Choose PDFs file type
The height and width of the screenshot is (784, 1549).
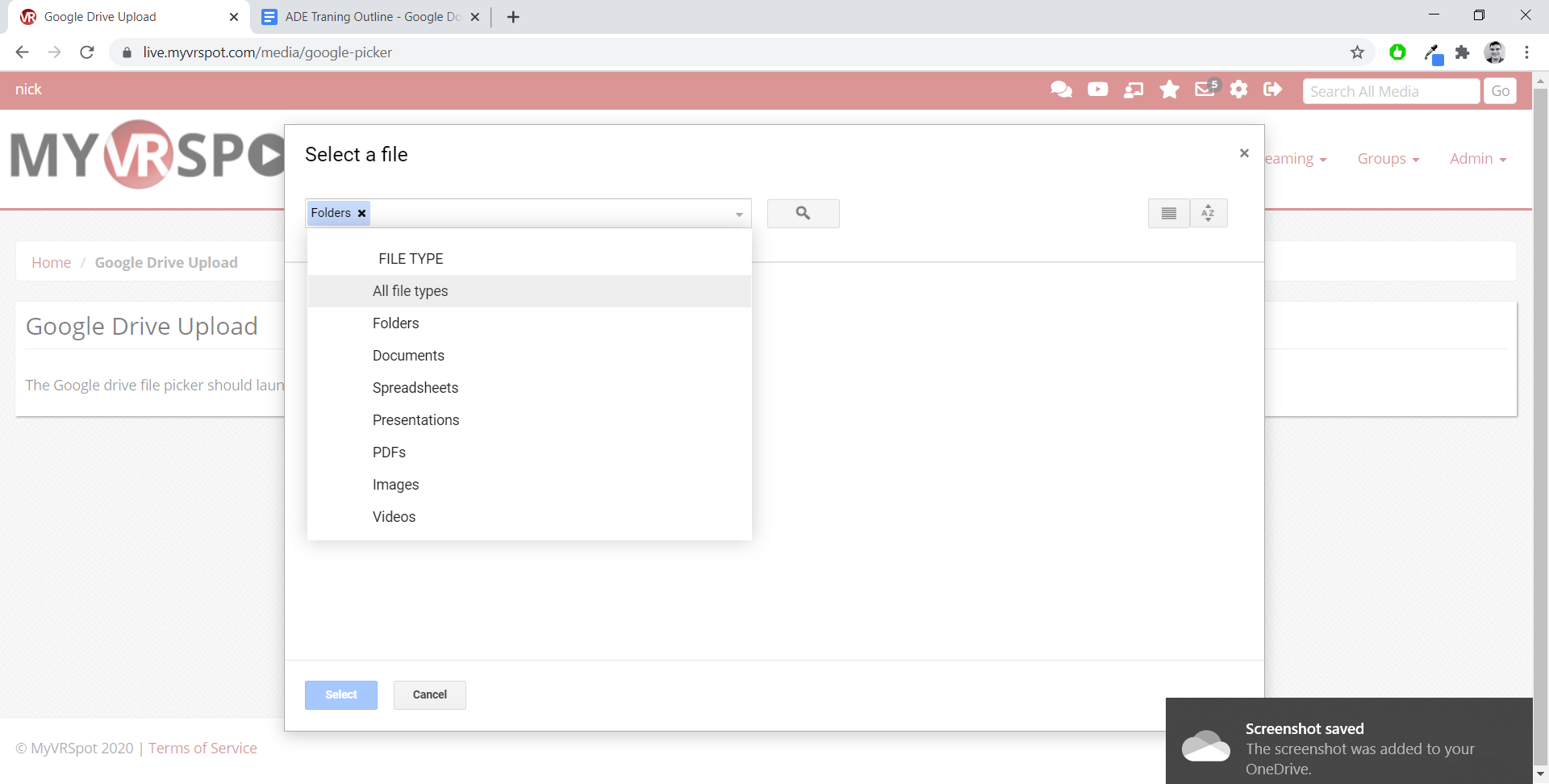pyautogui.click(x=529, y=452)
